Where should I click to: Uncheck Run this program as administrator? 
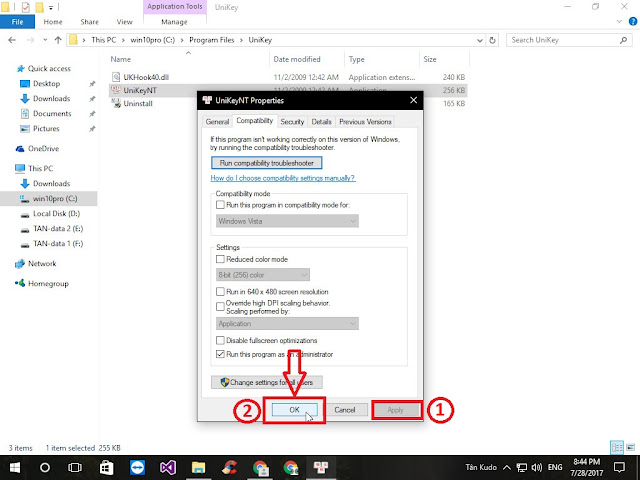tap(220, 354)
